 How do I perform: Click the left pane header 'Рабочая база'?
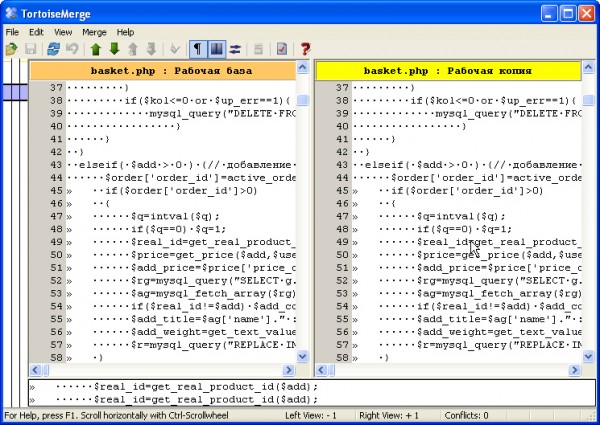[x=170, y=71]
